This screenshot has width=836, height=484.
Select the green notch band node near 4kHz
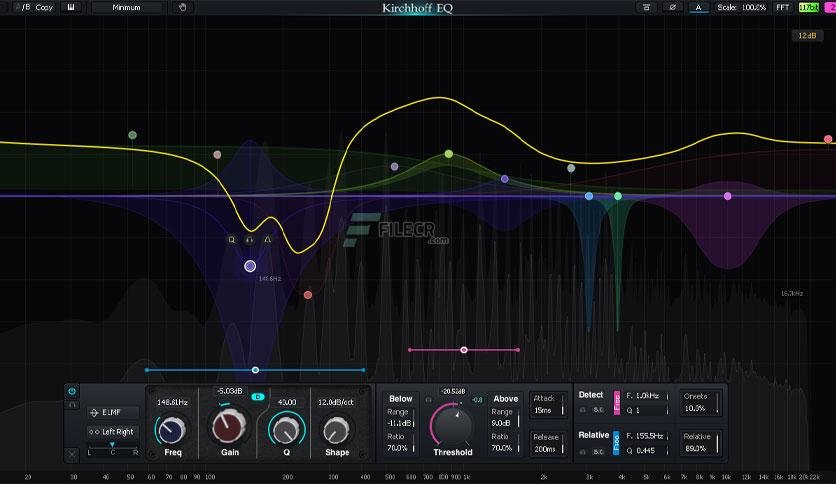618,196
